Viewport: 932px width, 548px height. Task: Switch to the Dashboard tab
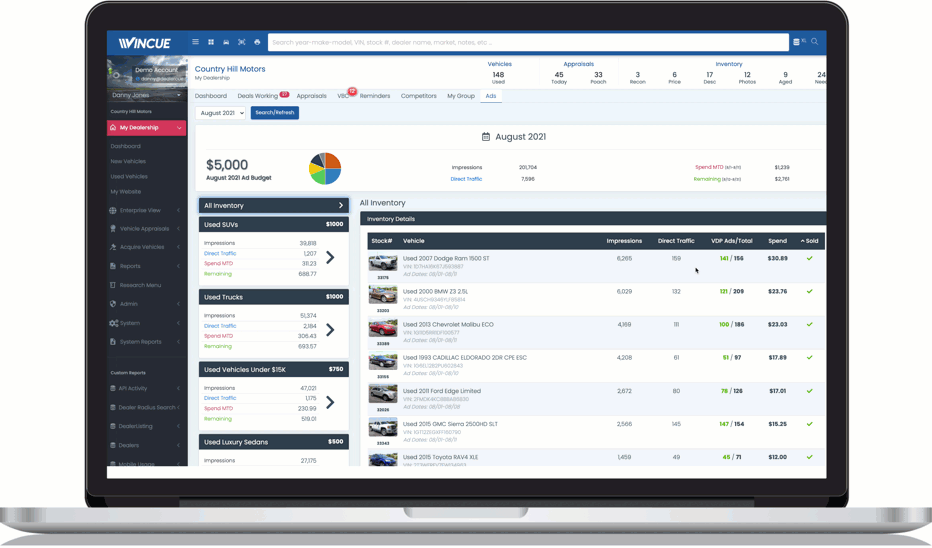tap(210, 96)
